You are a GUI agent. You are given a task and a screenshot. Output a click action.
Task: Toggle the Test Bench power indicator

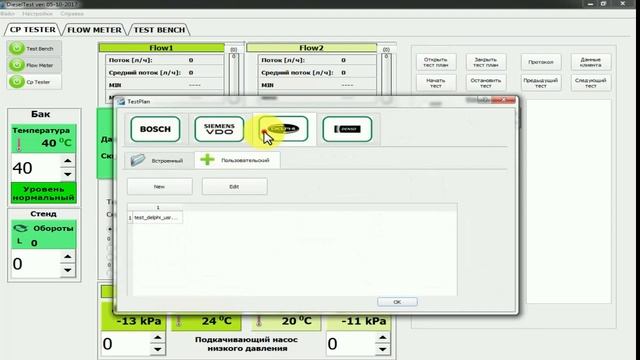pos(17,49)
